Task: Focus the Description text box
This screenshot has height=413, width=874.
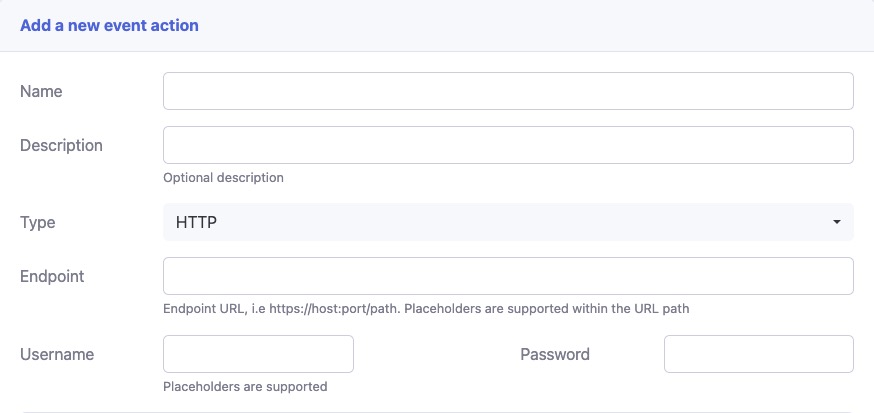Action: coord(508,145)
